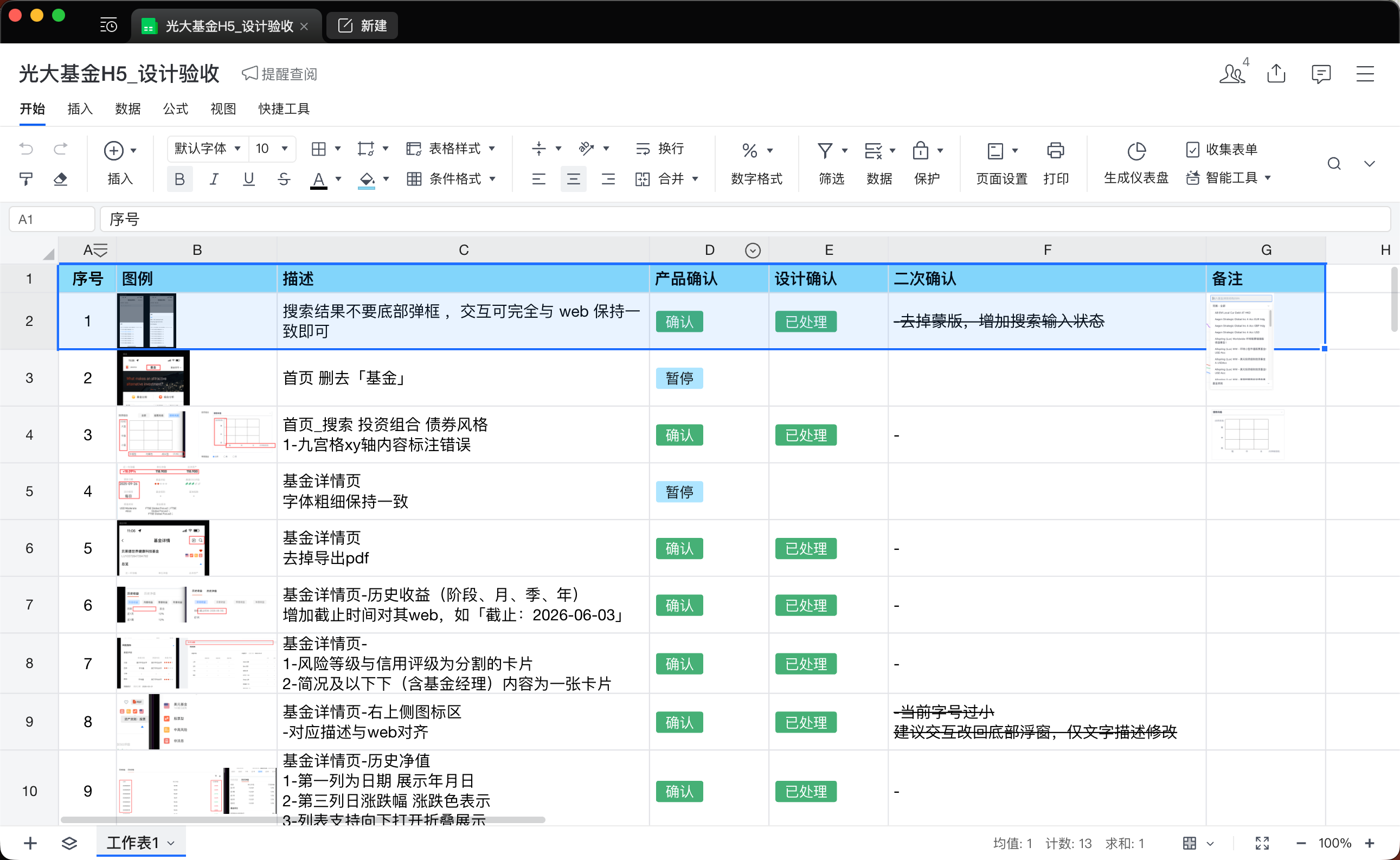
Task: Zoom in with the plus button
Action: (1370, 843)
